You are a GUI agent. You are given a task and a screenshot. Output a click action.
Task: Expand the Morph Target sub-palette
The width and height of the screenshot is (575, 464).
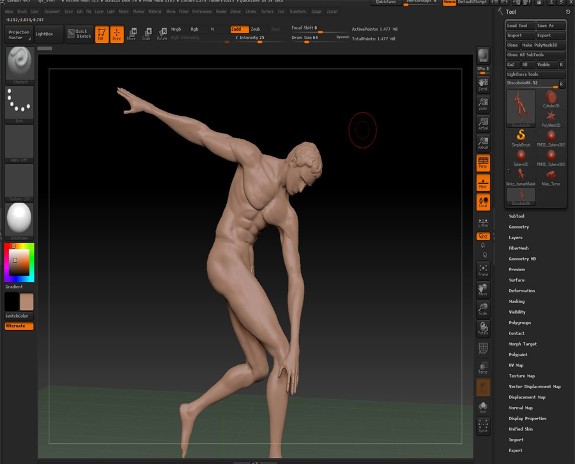(523, 344)
